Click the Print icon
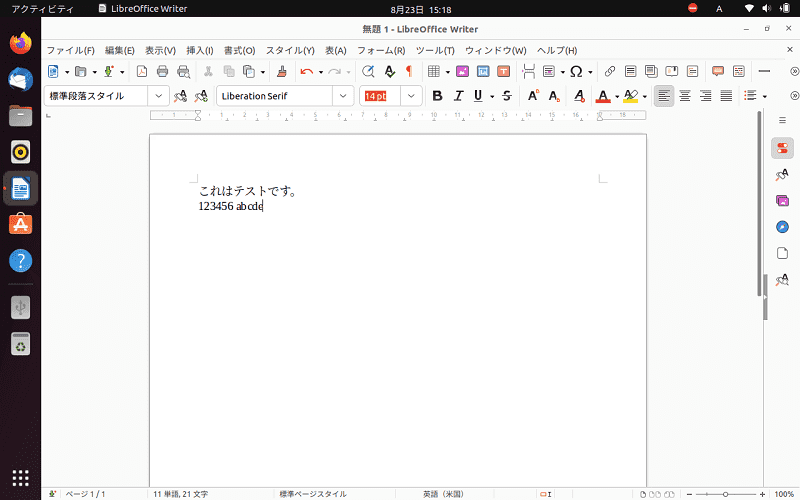800x500 pixels. [x=162, y=71]
